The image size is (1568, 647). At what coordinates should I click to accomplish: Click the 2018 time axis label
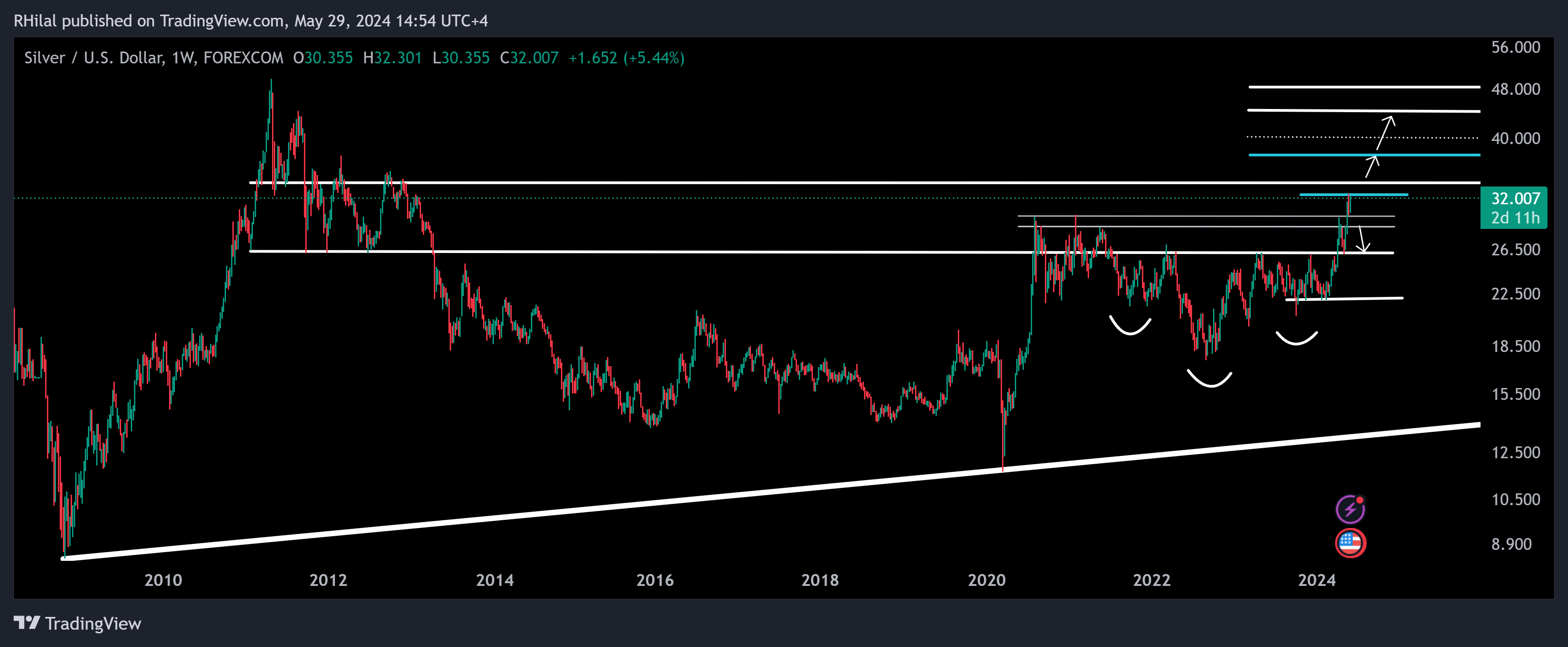820,580
